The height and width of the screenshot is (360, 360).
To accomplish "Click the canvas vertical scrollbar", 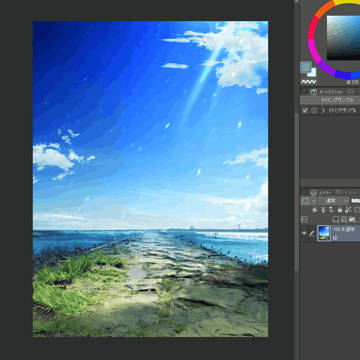I will click(x=296, y=192).
